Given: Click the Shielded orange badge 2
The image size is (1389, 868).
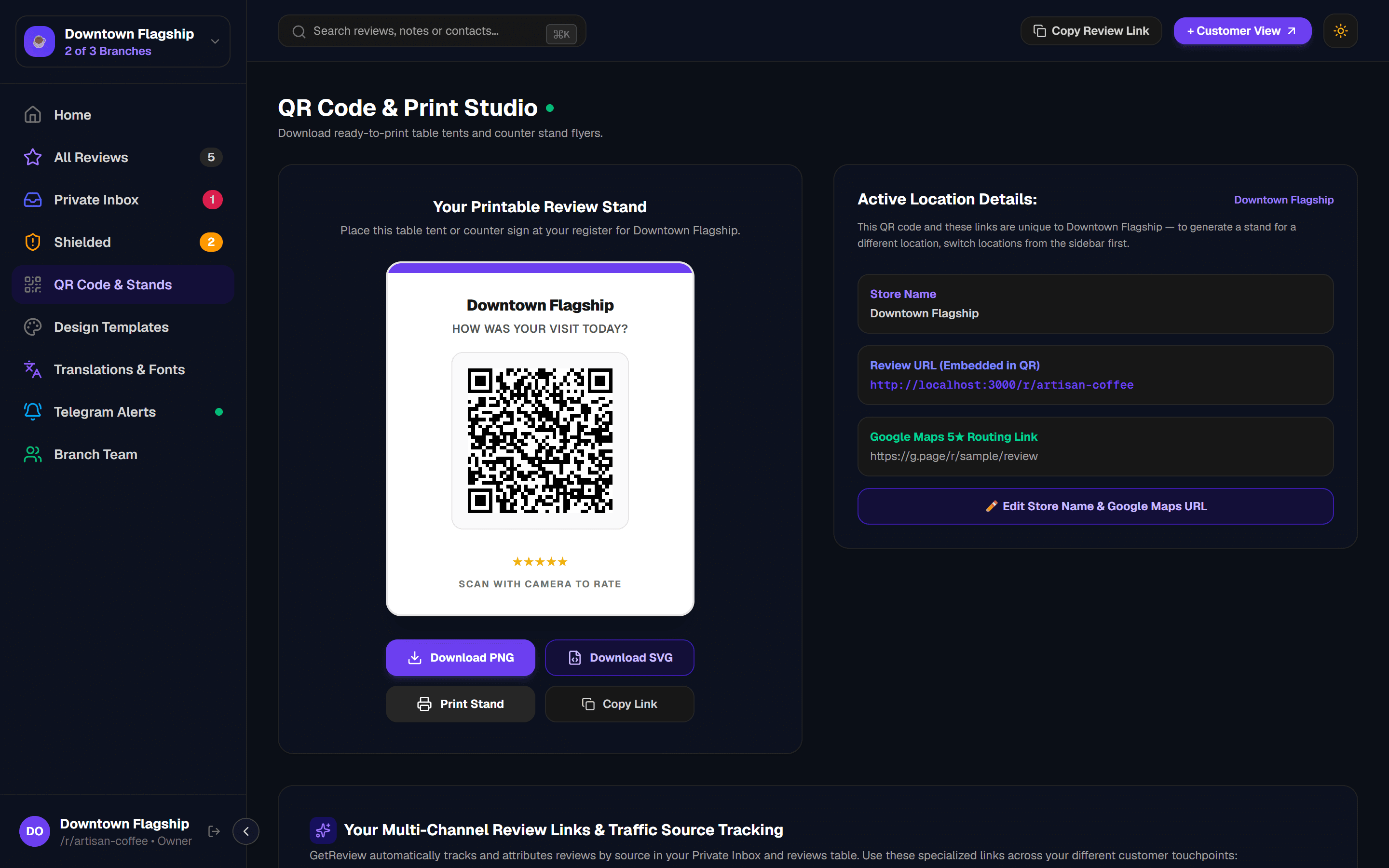Looking at the screenshot, I should point(211,242).
